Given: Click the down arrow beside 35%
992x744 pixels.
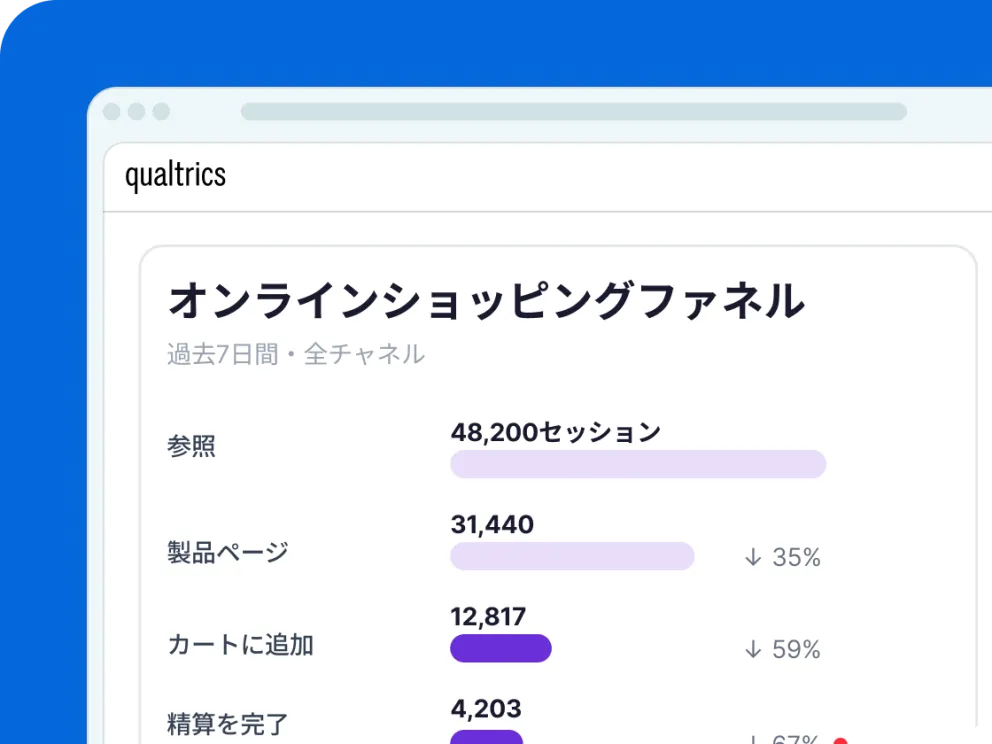Looking at the screenshot, I should pos(753,557).
